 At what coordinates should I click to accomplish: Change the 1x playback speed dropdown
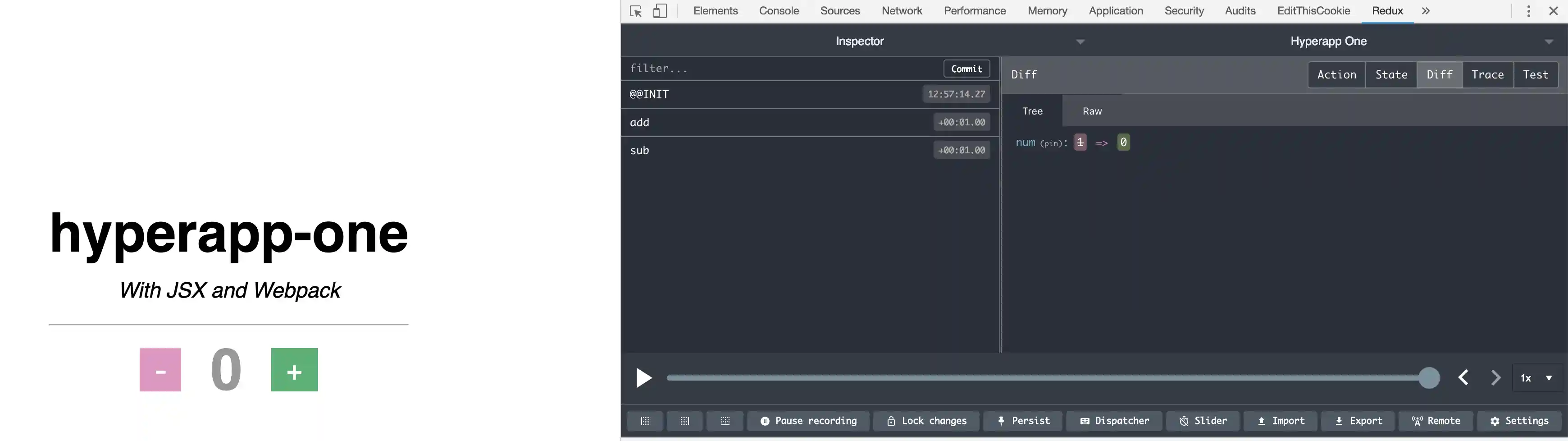(x=1537, y=378)
